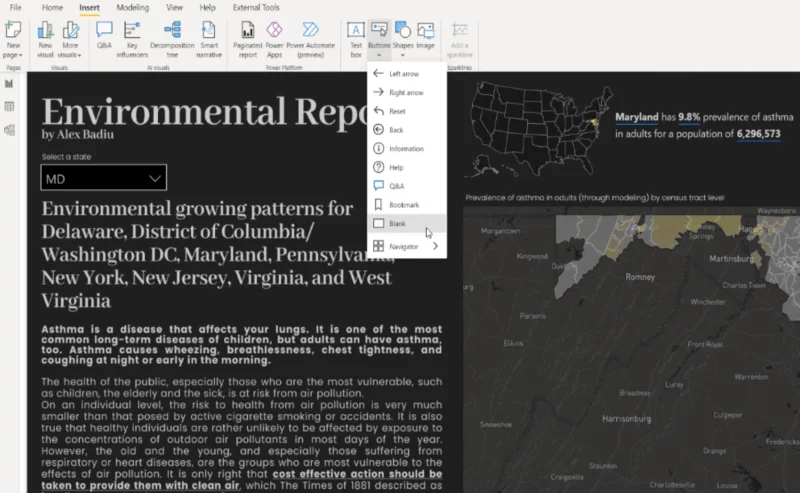Choose Left arrow button option
The height and width of the screenshot is (493, 800).
coord(407,73)
